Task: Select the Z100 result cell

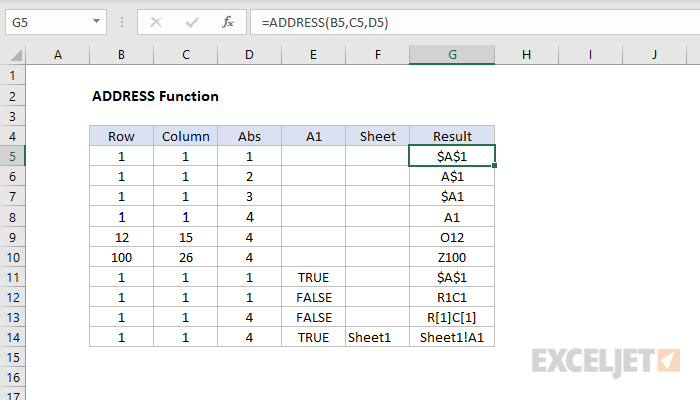Action: click(452, 257)
